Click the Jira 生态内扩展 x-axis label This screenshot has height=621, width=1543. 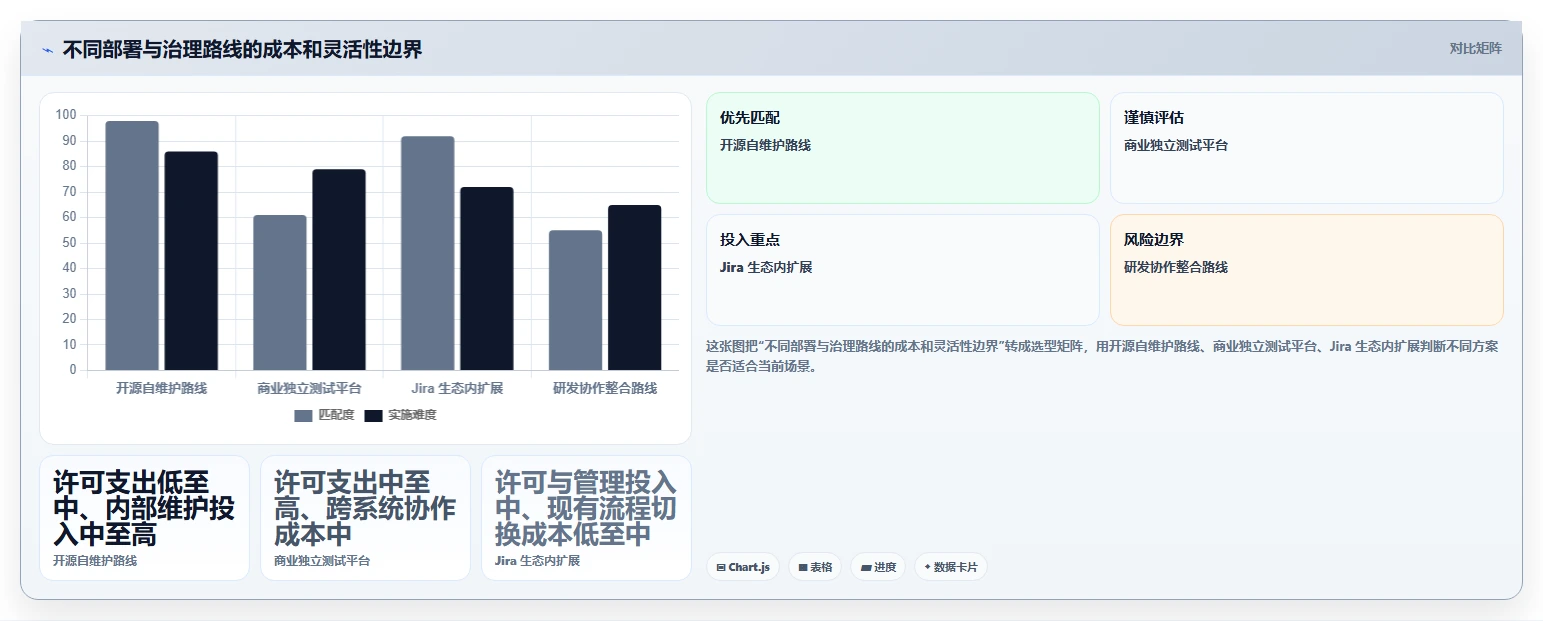point(457,388)
